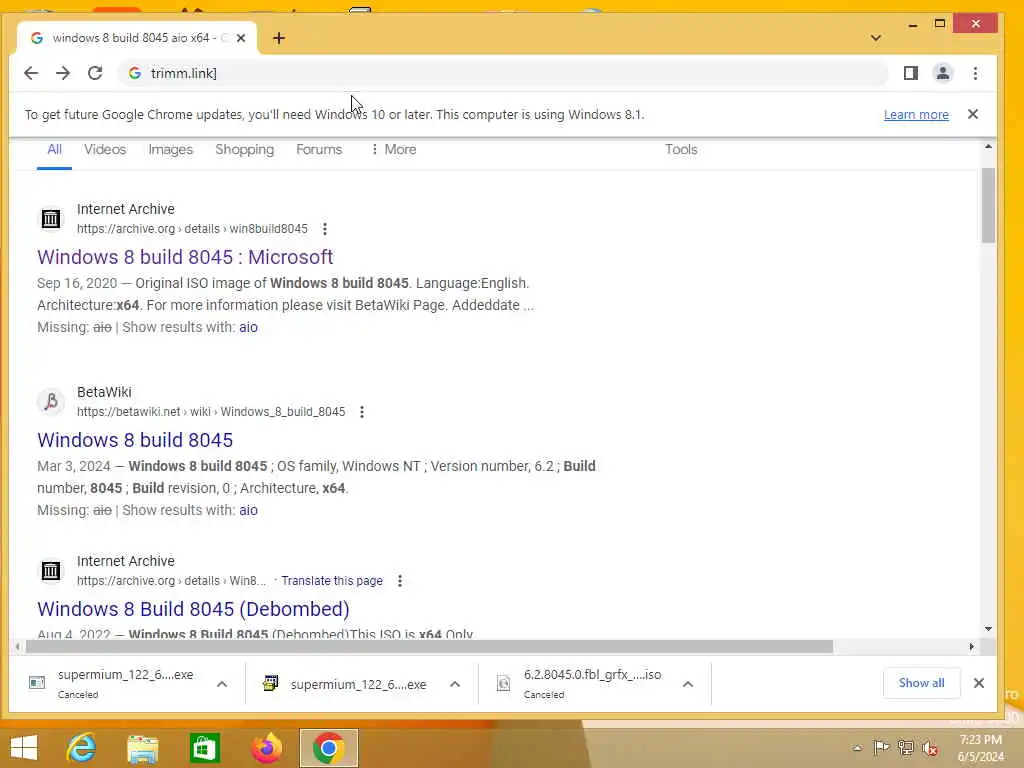Select the All search tab
Viewport: 1024px width, 768px height.
coord(54,150)
